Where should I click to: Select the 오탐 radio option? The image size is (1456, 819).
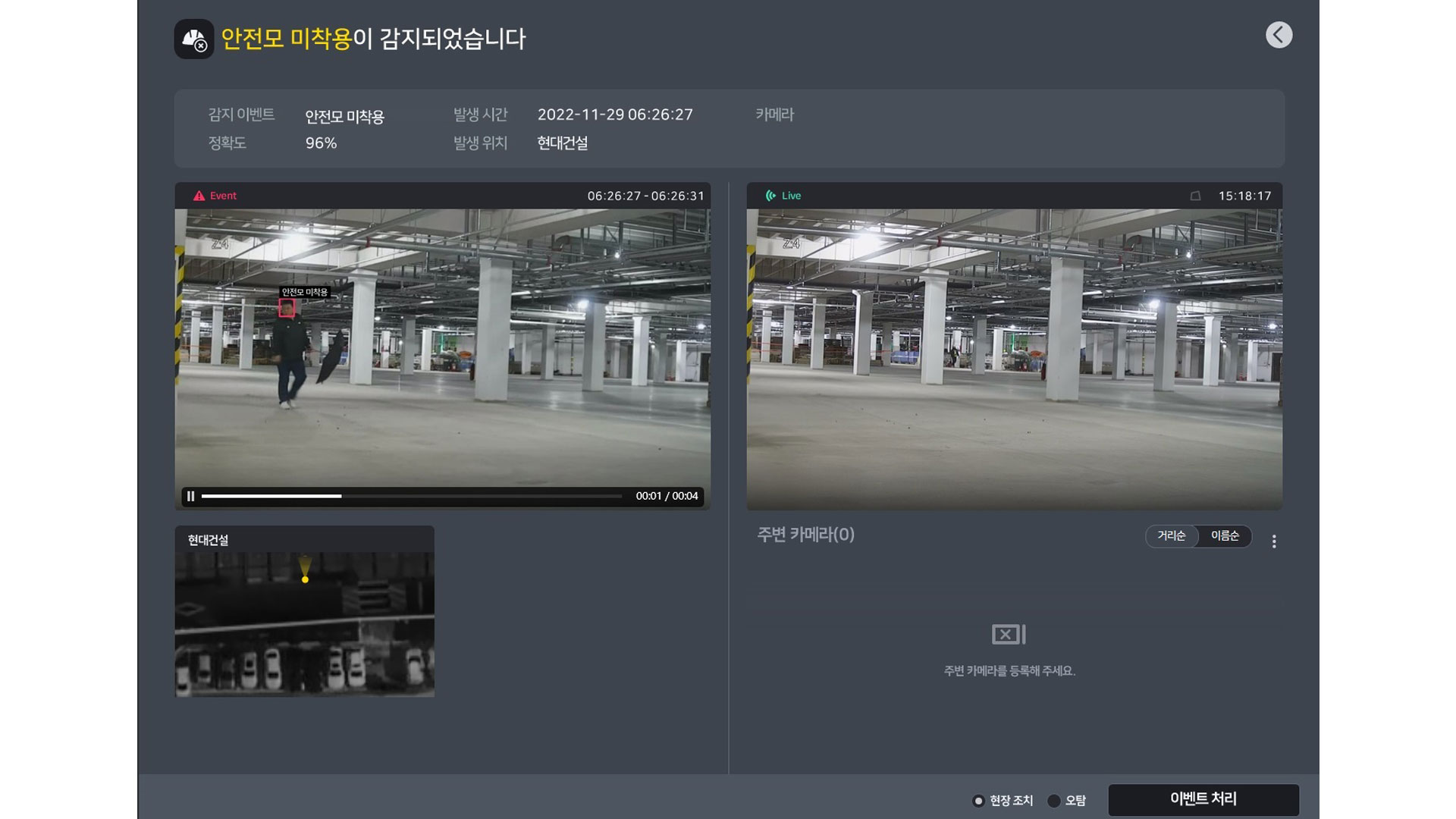click(1053, 801)
